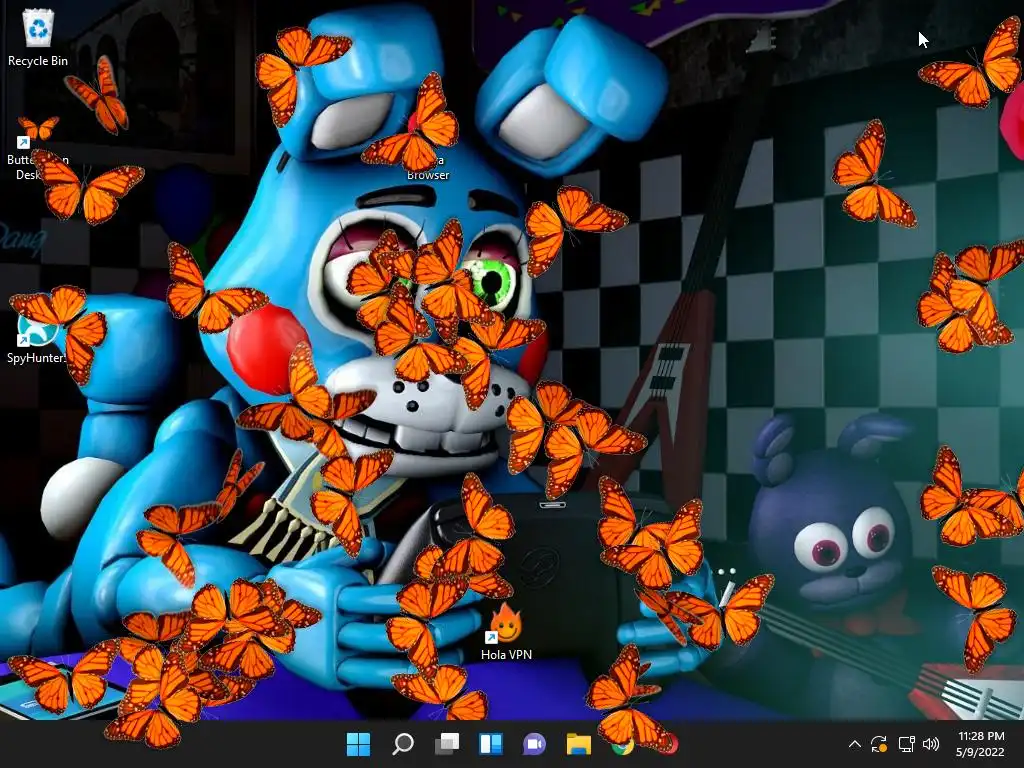Open the Widgets panel from the taskbar
This screenshot has width=1024, height=768.
point(490,744)
